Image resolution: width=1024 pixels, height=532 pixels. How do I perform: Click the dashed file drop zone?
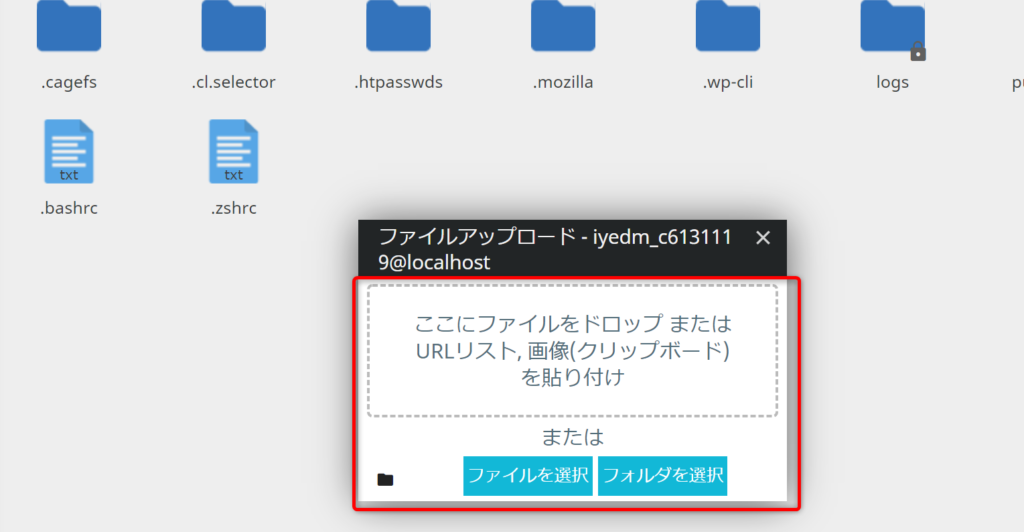[572, 351]
